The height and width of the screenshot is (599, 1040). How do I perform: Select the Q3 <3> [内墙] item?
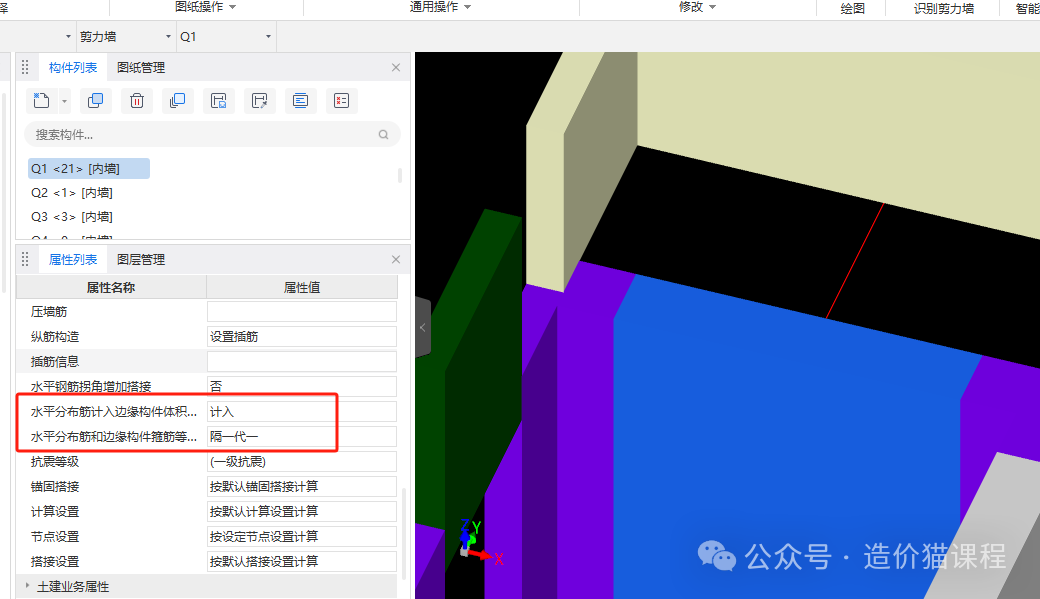pos(72,216)
